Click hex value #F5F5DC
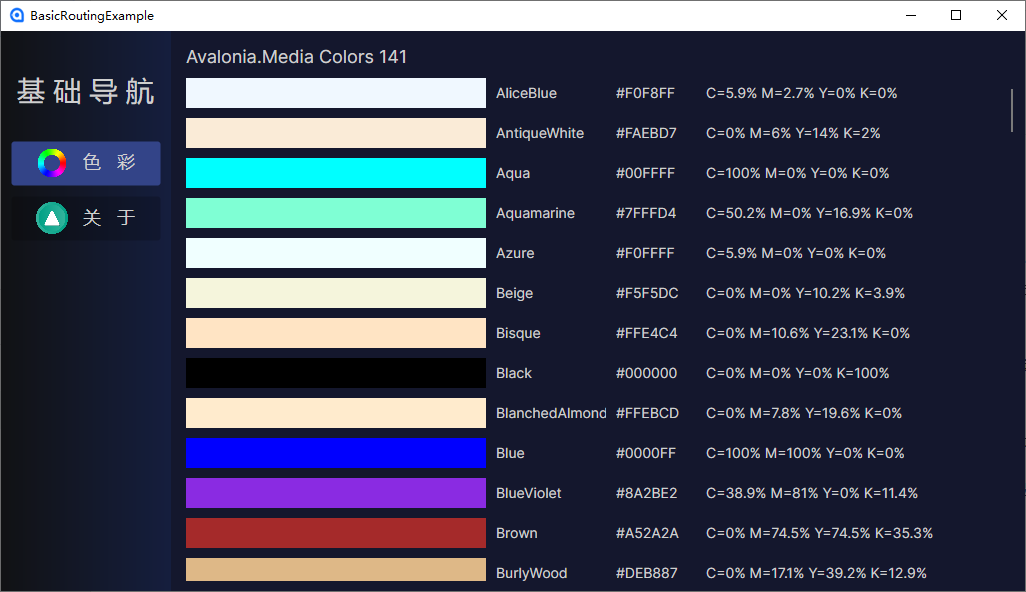Image resolution: width=1026 pixels, height=592 pixels. coord(647,293)
